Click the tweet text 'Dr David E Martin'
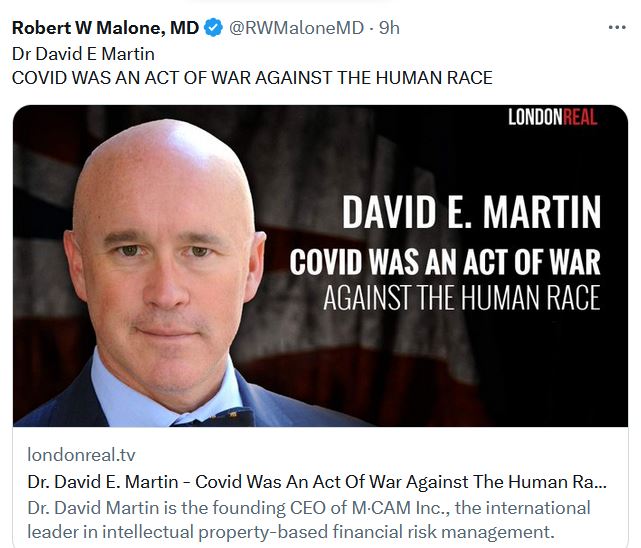The height and width of the screenshot is (548, 641). (x=83, y=54)
